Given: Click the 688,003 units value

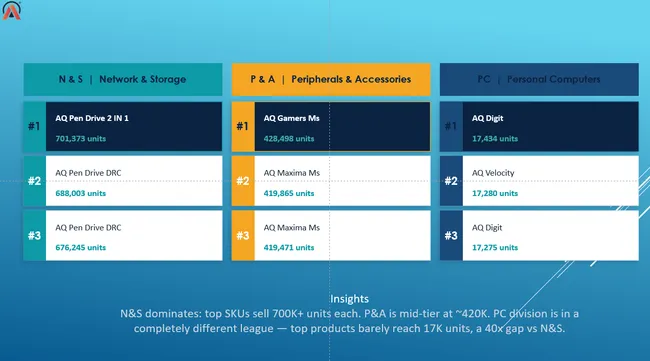Looking at the screenshot, I should click(x=81, y=193).
